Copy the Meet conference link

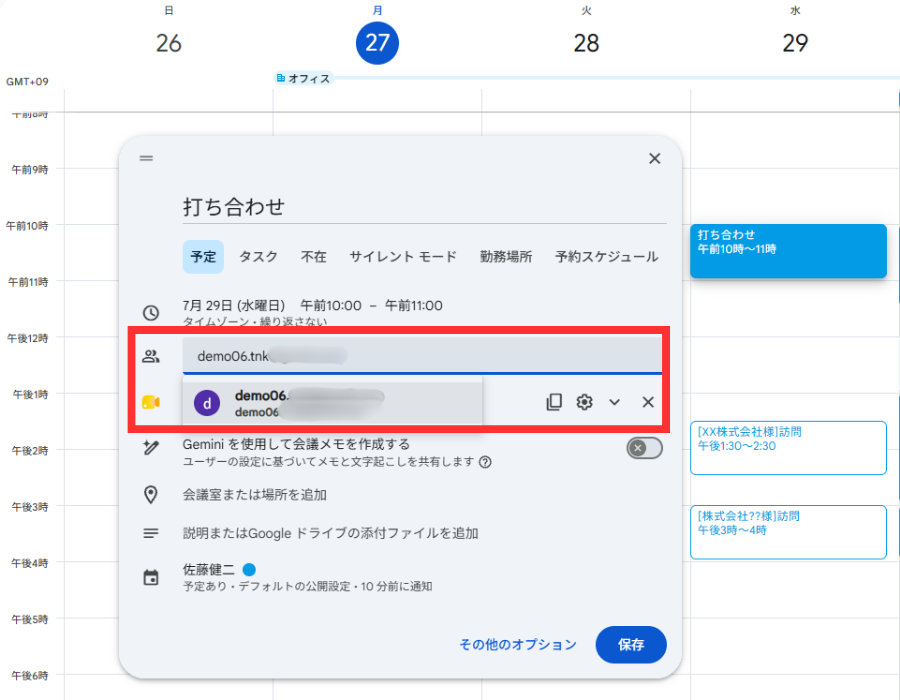(554, 402)
